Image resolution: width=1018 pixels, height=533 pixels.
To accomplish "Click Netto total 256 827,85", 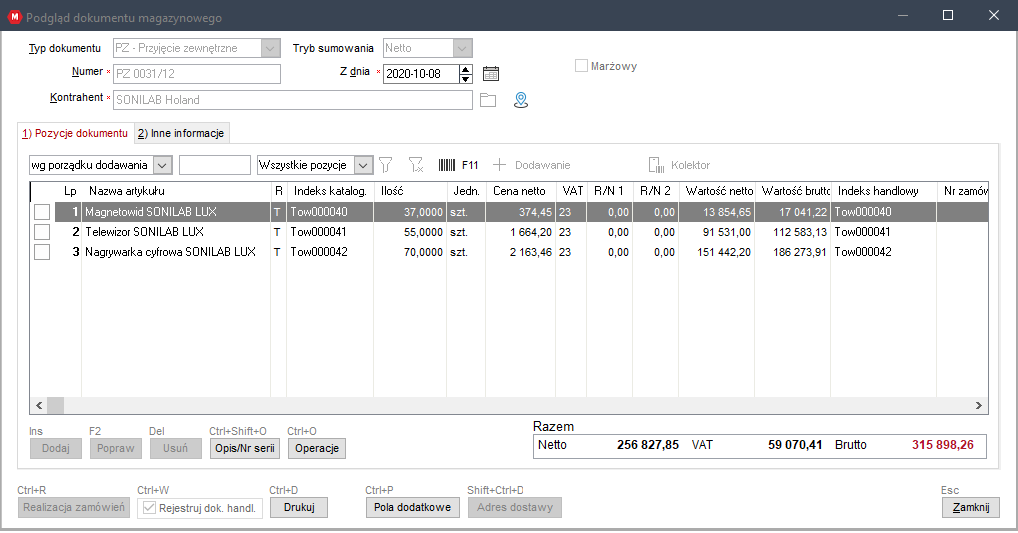I will pyautogui.click(x=648, y=445).
